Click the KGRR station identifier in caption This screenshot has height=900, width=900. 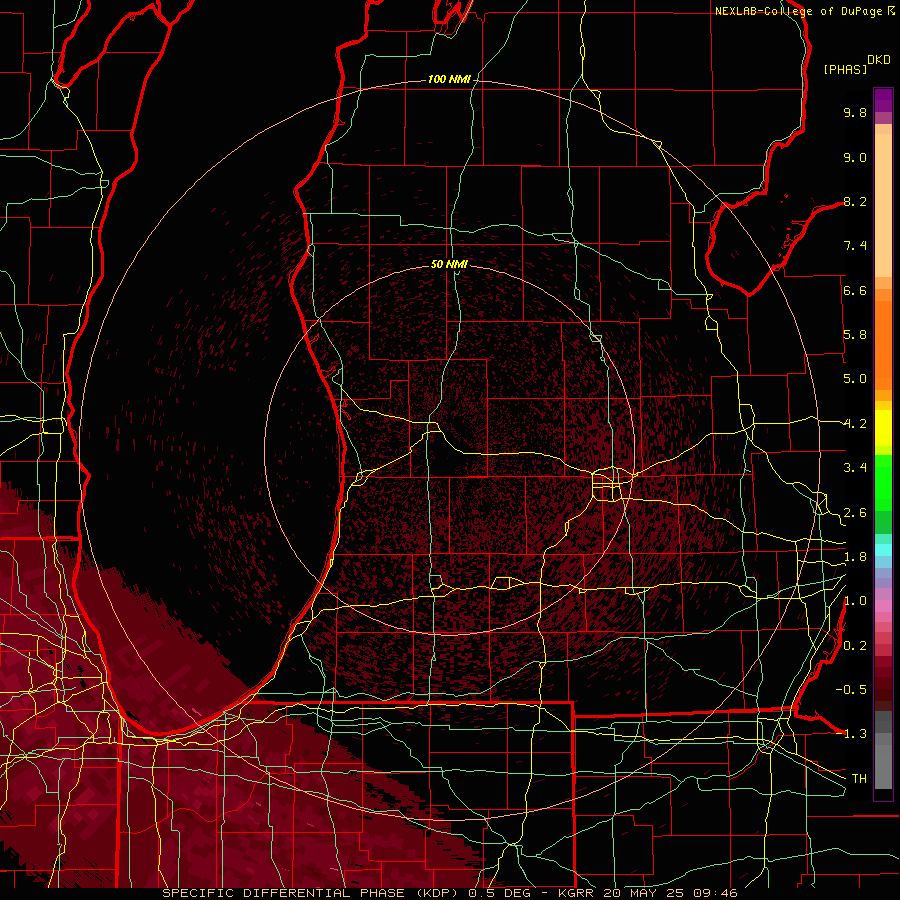tap(574, 893)
